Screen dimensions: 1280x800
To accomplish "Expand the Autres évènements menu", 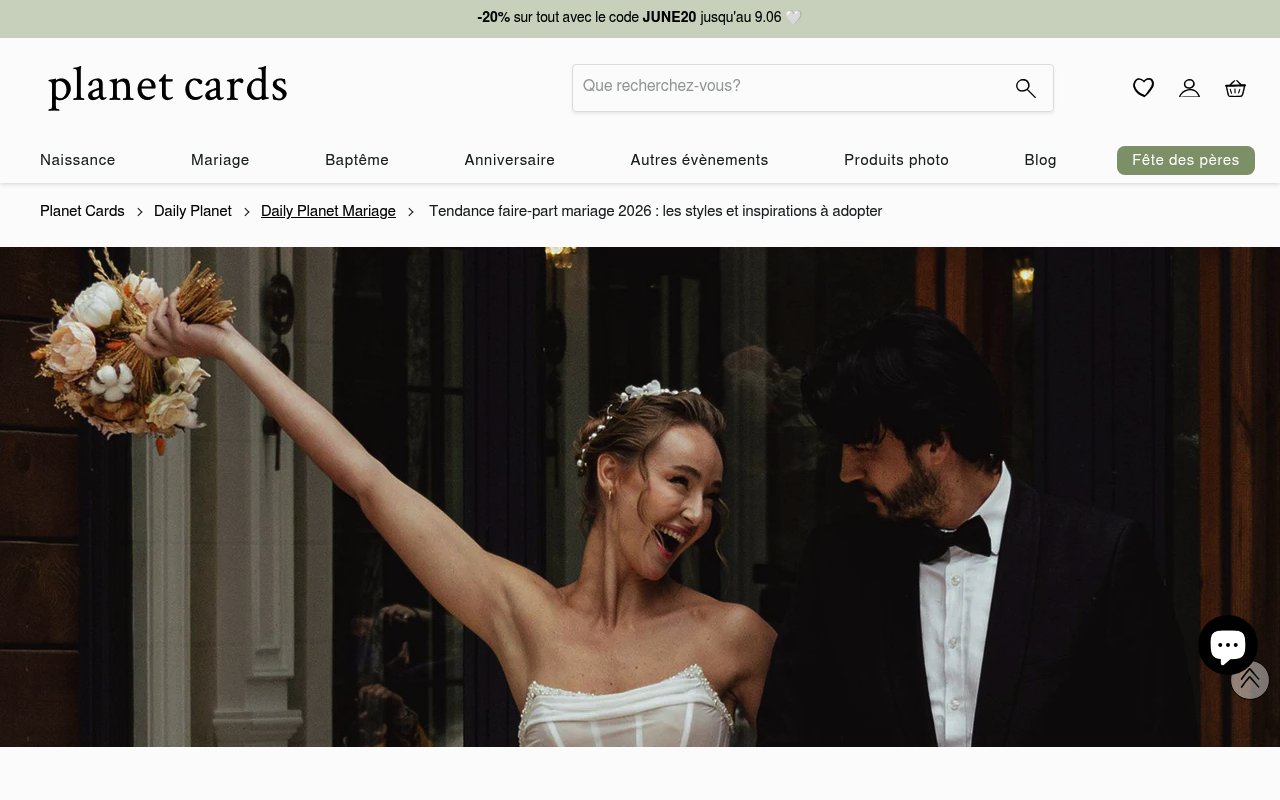I will pos(699,160).
